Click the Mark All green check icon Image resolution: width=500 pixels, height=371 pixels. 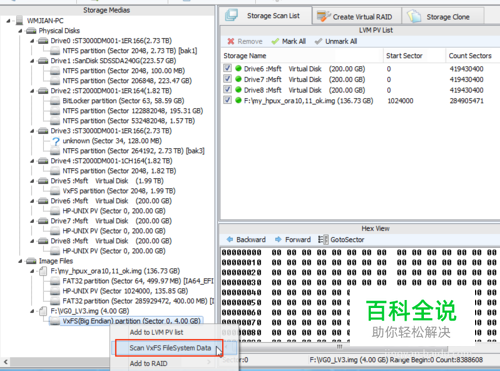click(x=275, y=41)
